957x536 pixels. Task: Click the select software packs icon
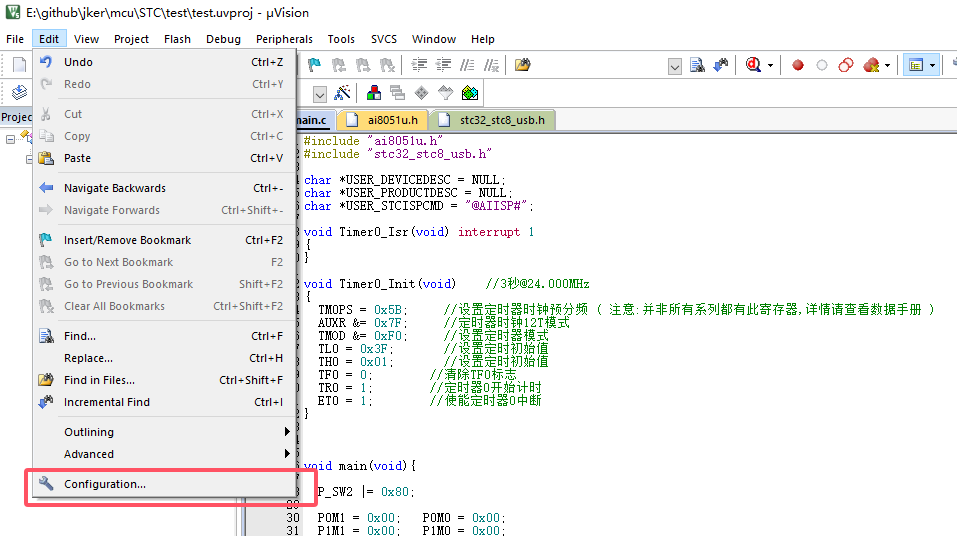(446, 93)
